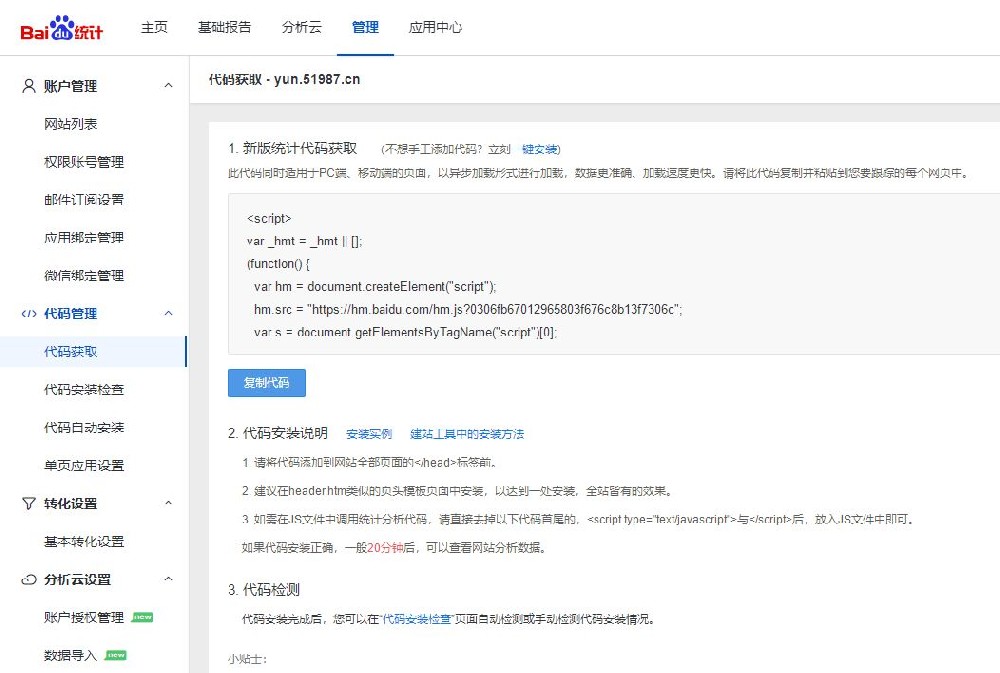Collapse the 转化设置 section chevron
The height and width of the screenshot is (673, 1000).
168,504
